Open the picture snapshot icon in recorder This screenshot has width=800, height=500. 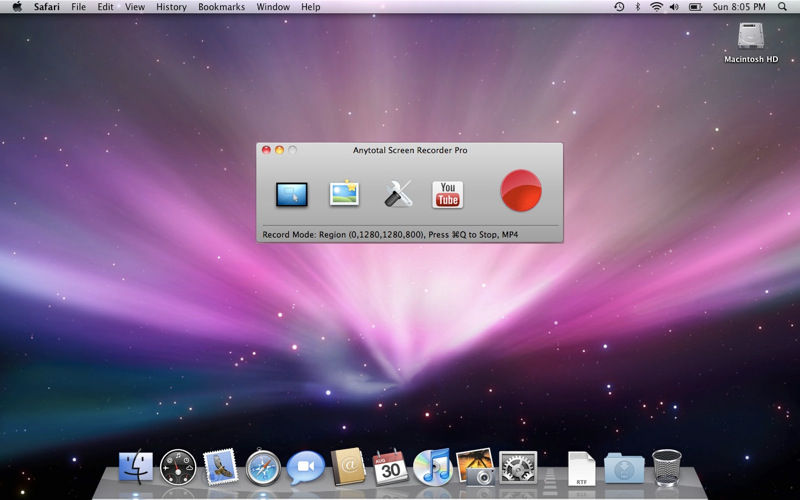click(344, 193)
